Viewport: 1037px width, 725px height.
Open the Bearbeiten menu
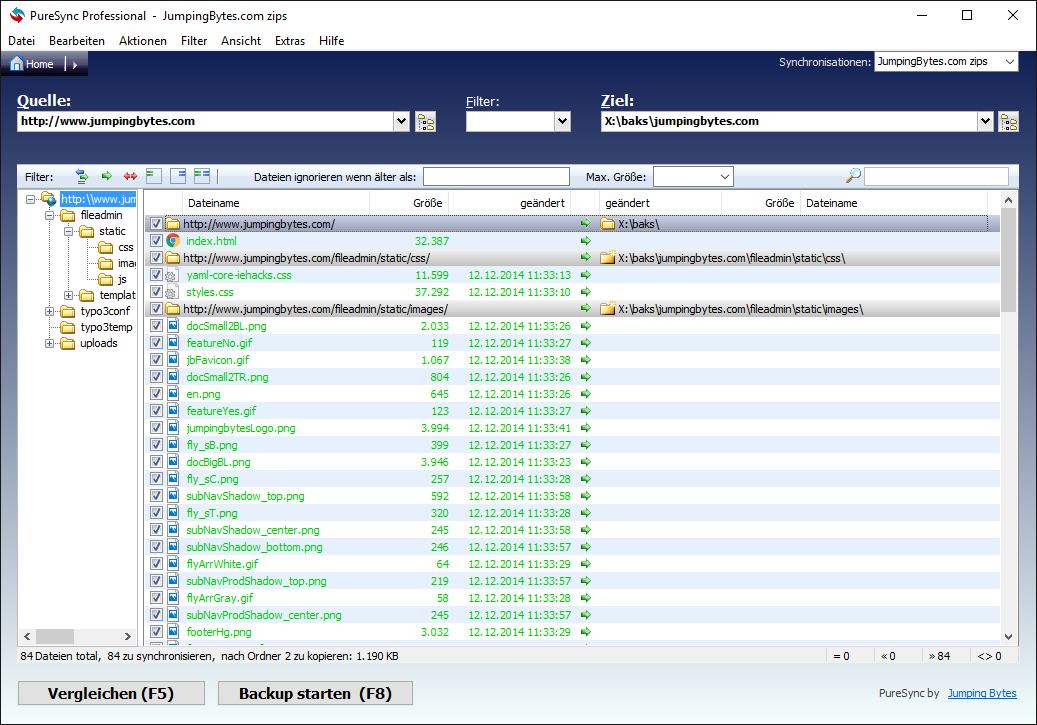point(77,41)
